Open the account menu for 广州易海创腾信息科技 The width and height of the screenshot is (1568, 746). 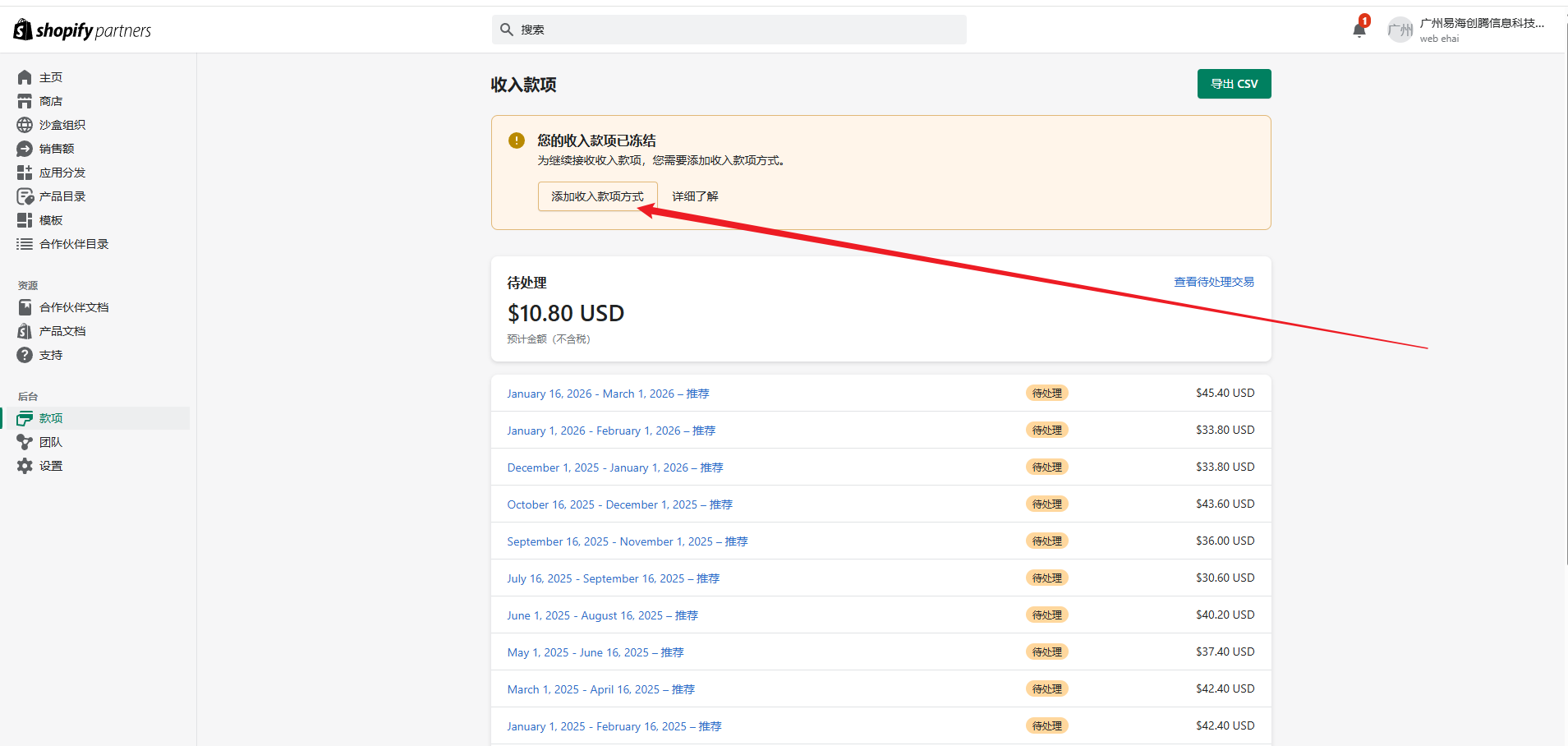point(1466,30)
